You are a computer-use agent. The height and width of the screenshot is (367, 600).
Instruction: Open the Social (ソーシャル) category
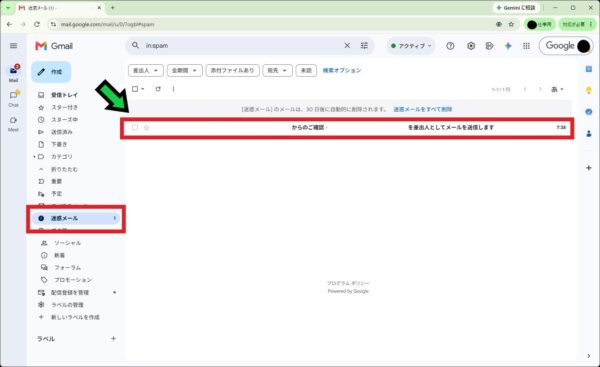click(x=67, y=243)
